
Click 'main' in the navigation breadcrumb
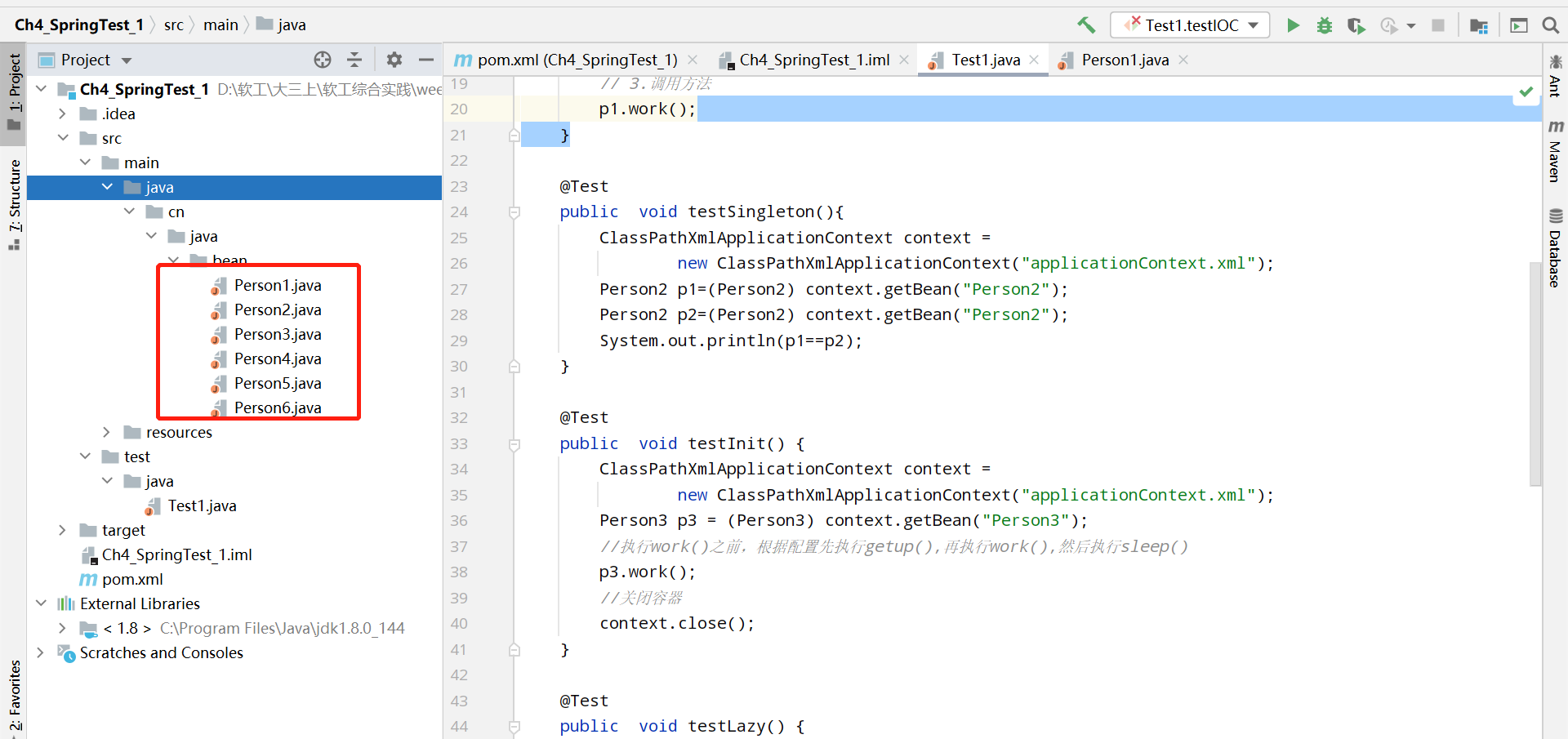point(220,24)
